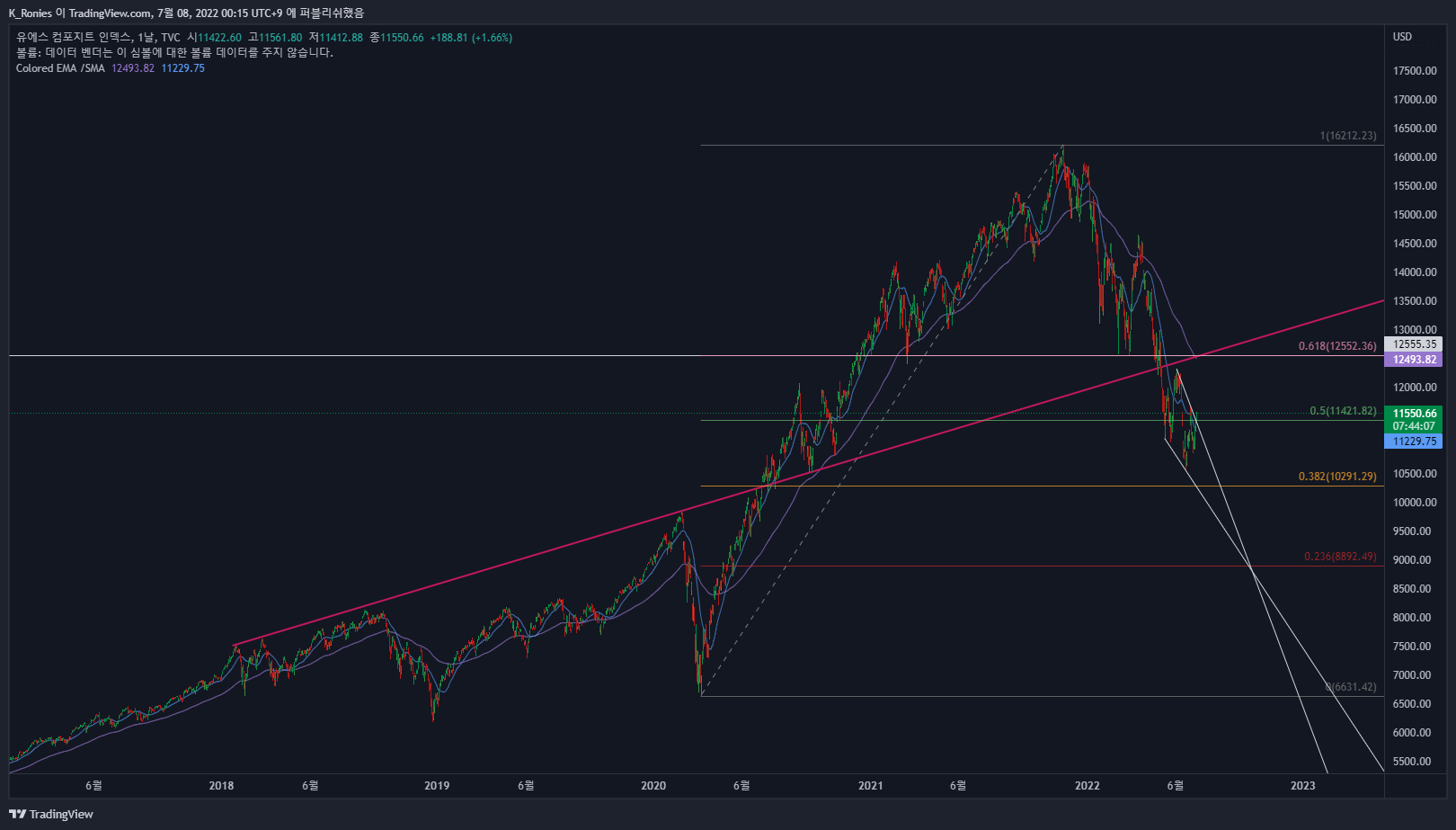Click the 12555.35 horizontal line price tag
This screenshot has height=830, width=1456.
[1415, 344]
